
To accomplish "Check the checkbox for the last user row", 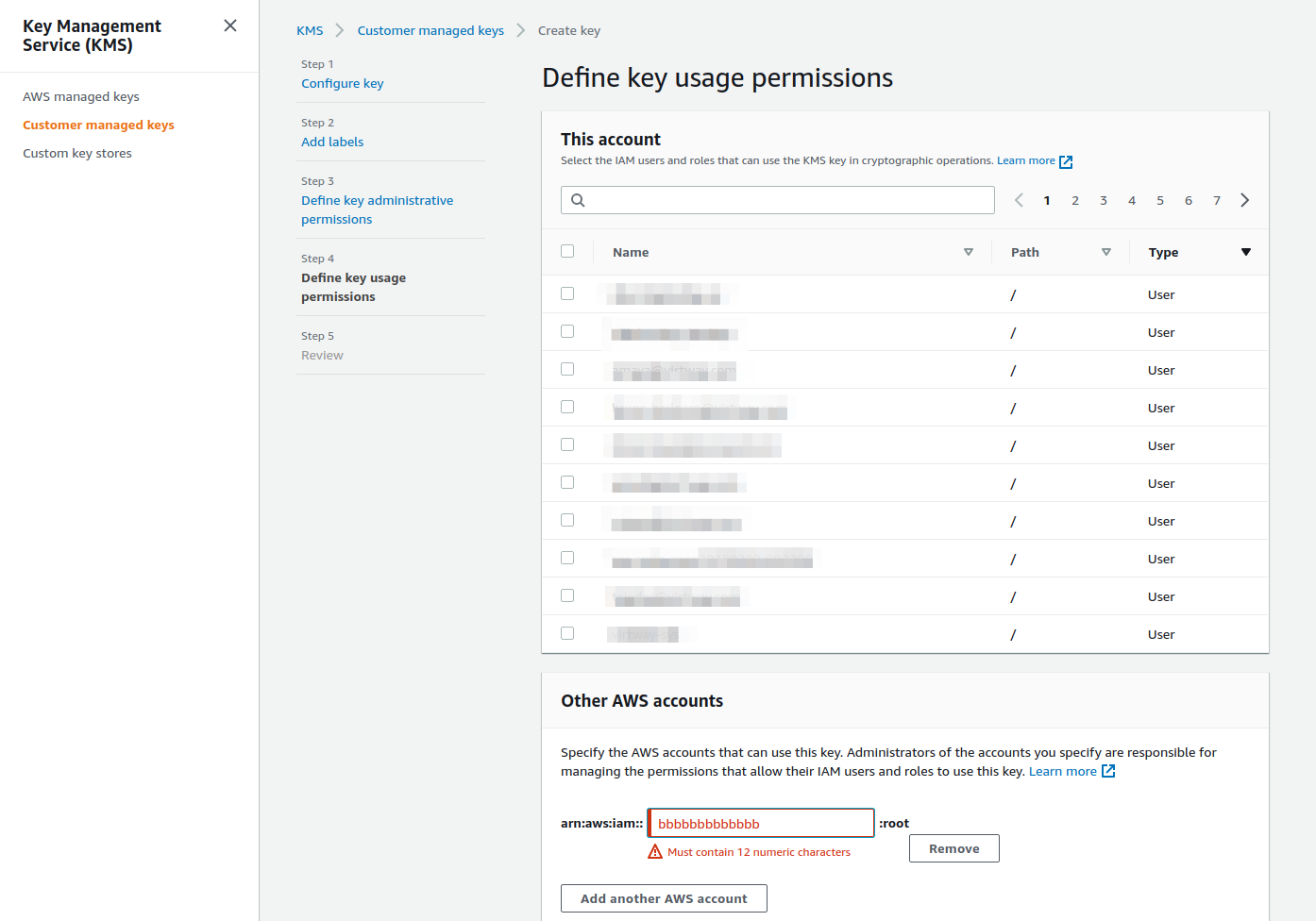I will pos(567,633).
